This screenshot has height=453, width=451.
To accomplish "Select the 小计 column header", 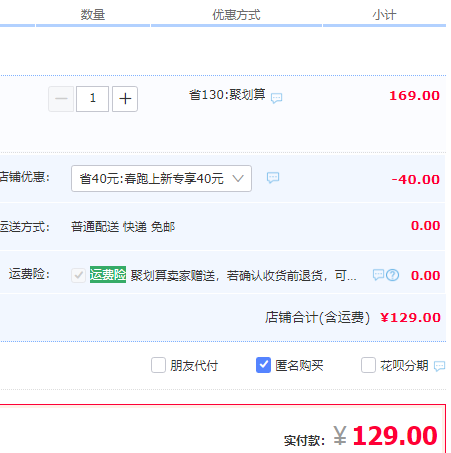I will coord(384,15).
